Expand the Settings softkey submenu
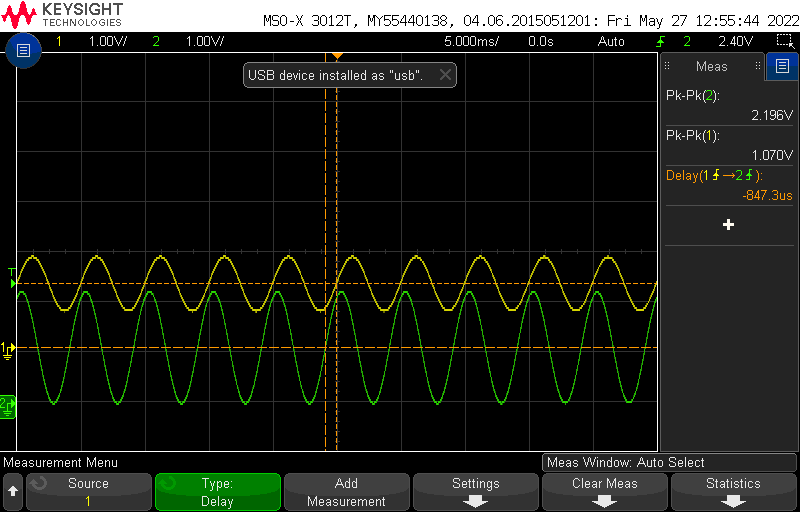The image size is (800, 512). [475, 491]
